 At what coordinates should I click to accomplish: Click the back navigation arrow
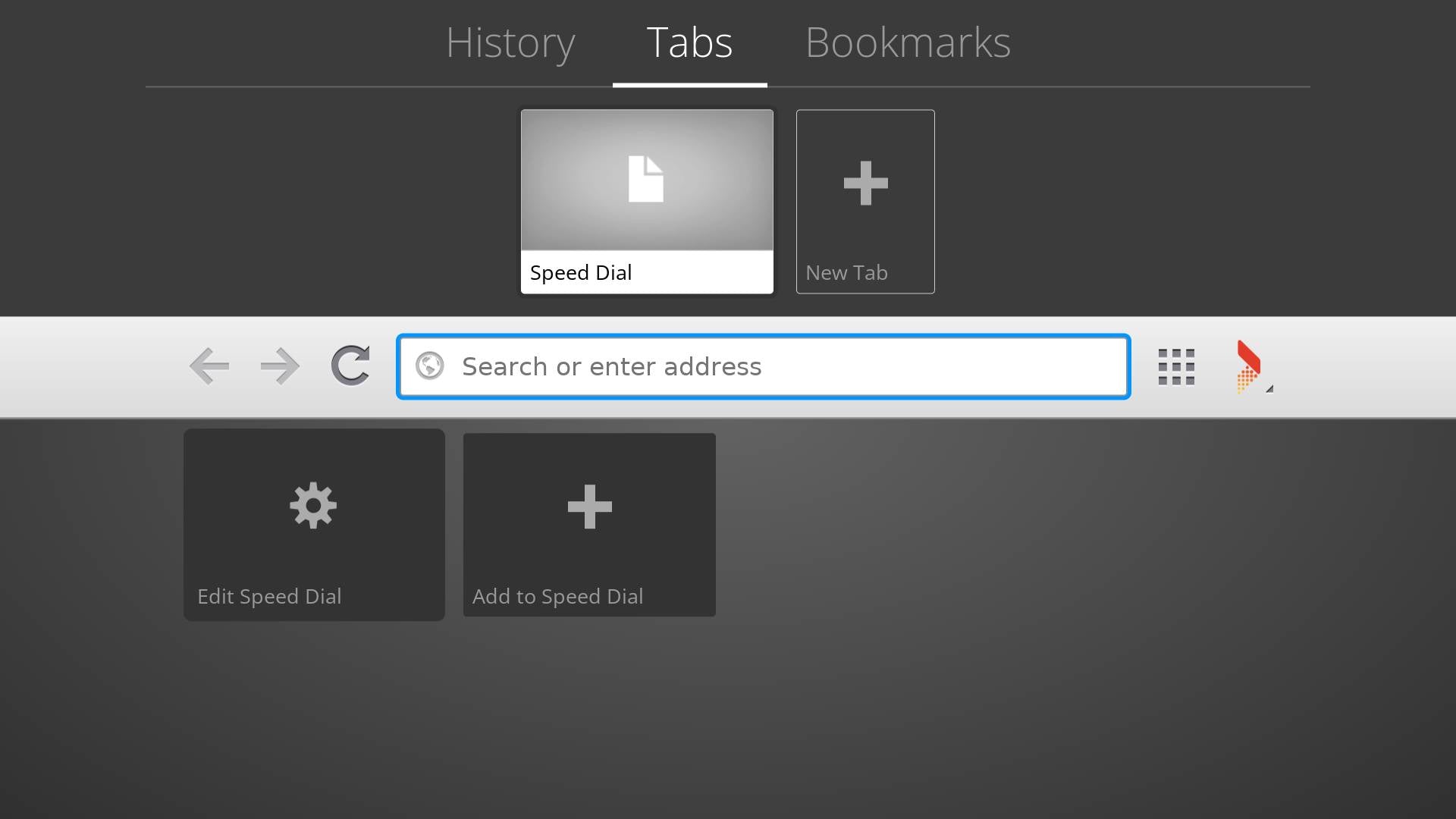click(209, 366)
